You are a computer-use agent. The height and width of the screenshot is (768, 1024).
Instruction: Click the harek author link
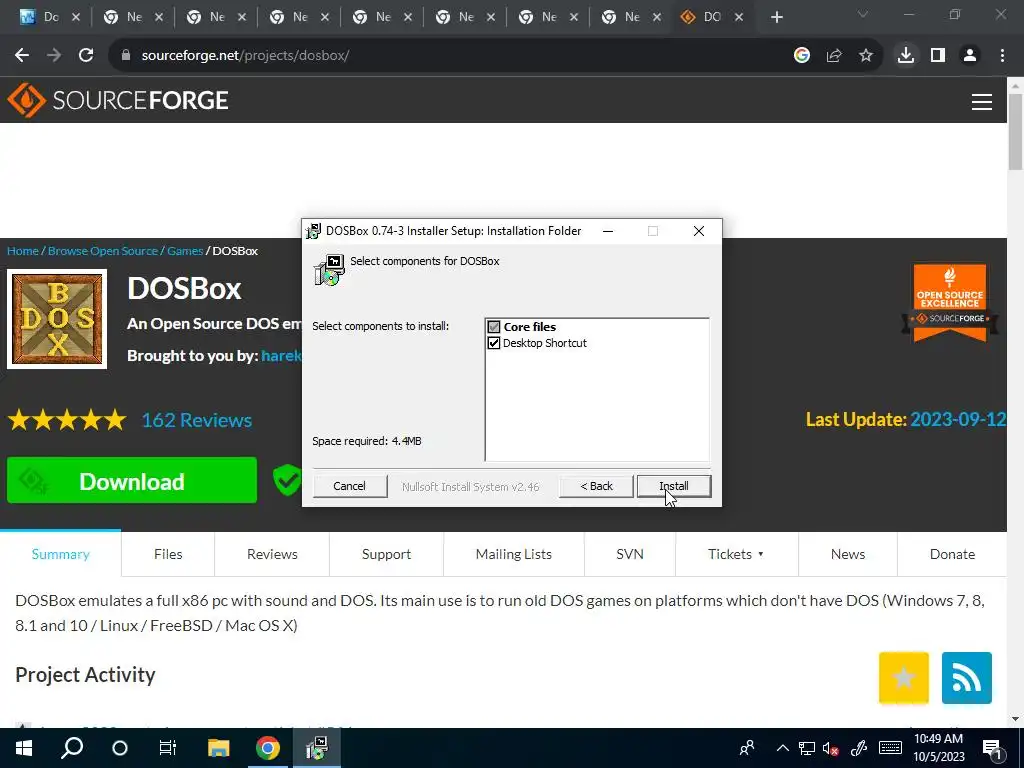pyautogui.click(x=281, y=356)
